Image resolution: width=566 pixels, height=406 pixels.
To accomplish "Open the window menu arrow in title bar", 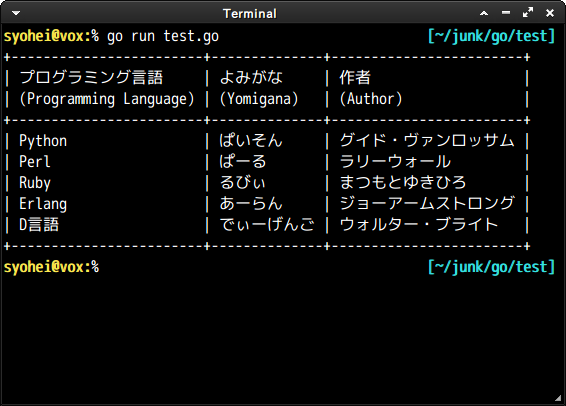I will [x=16, y=13].
